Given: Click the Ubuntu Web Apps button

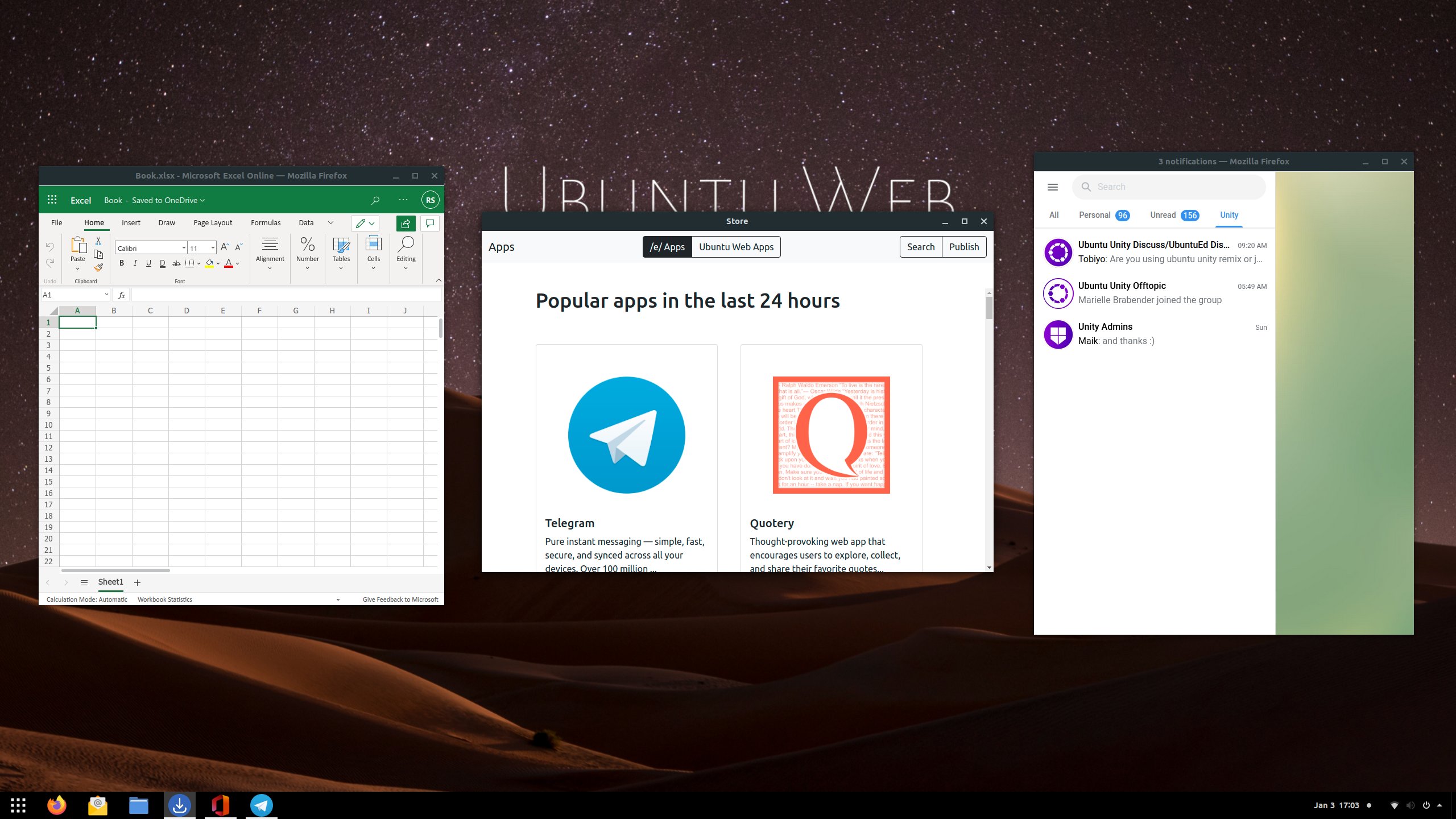Looking at the screenshot, I should click(x=736, y=247).
